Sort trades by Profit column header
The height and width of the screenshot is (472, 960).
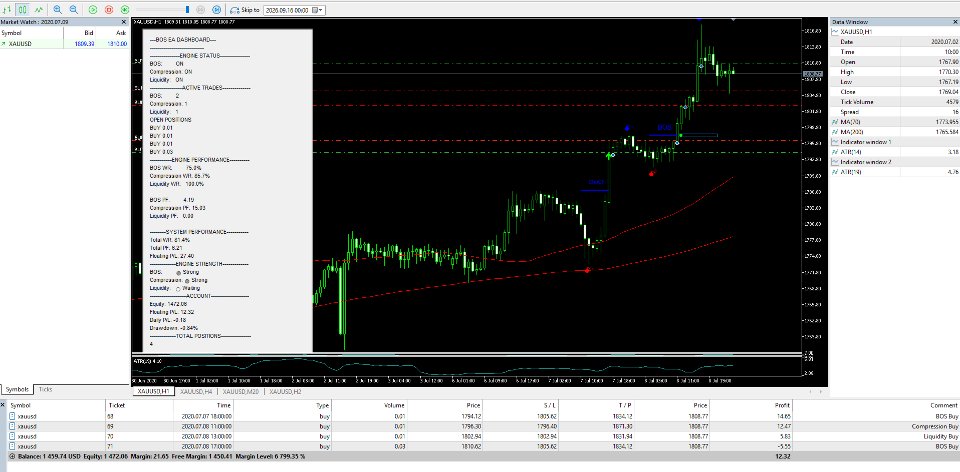(x=782, y=405)
